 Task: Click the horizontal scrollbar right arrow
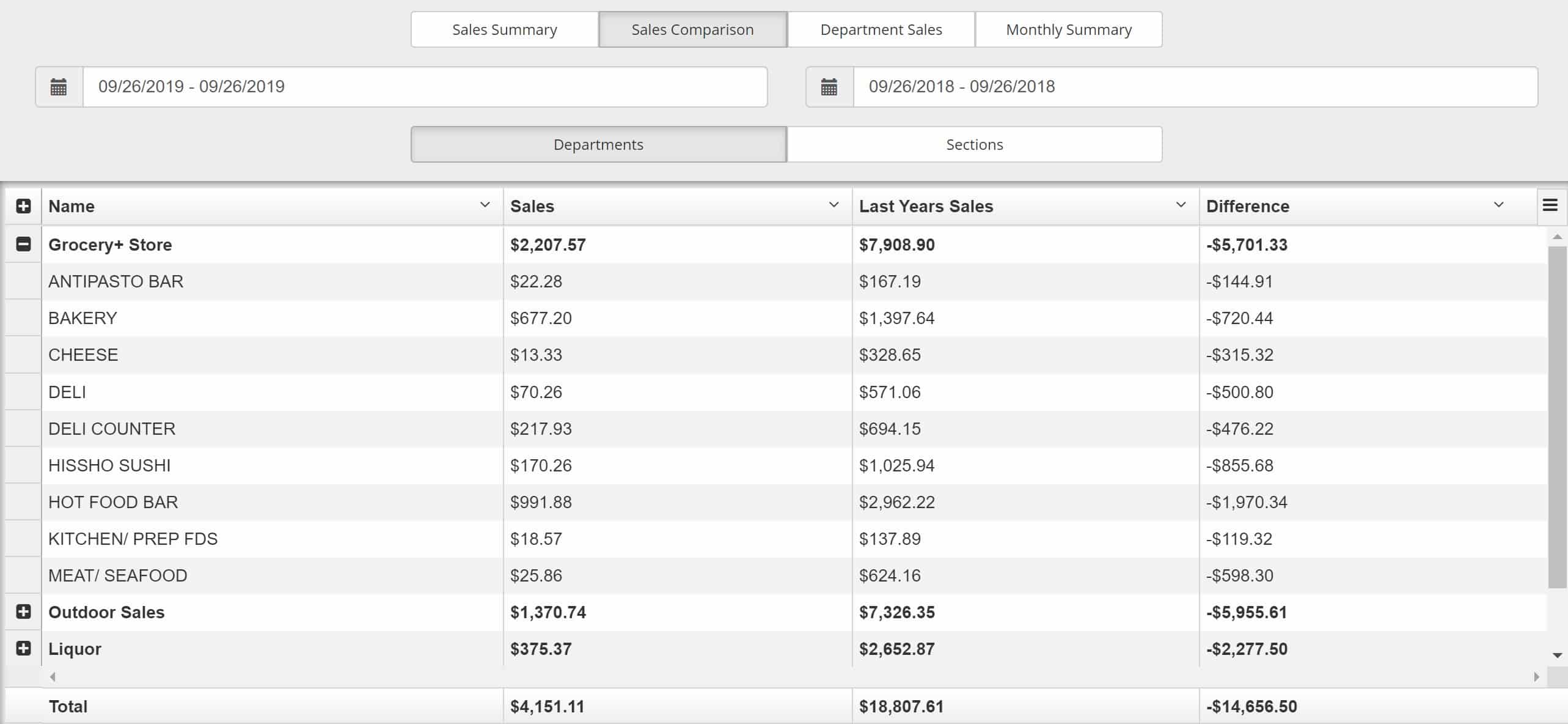point(1536,677)
